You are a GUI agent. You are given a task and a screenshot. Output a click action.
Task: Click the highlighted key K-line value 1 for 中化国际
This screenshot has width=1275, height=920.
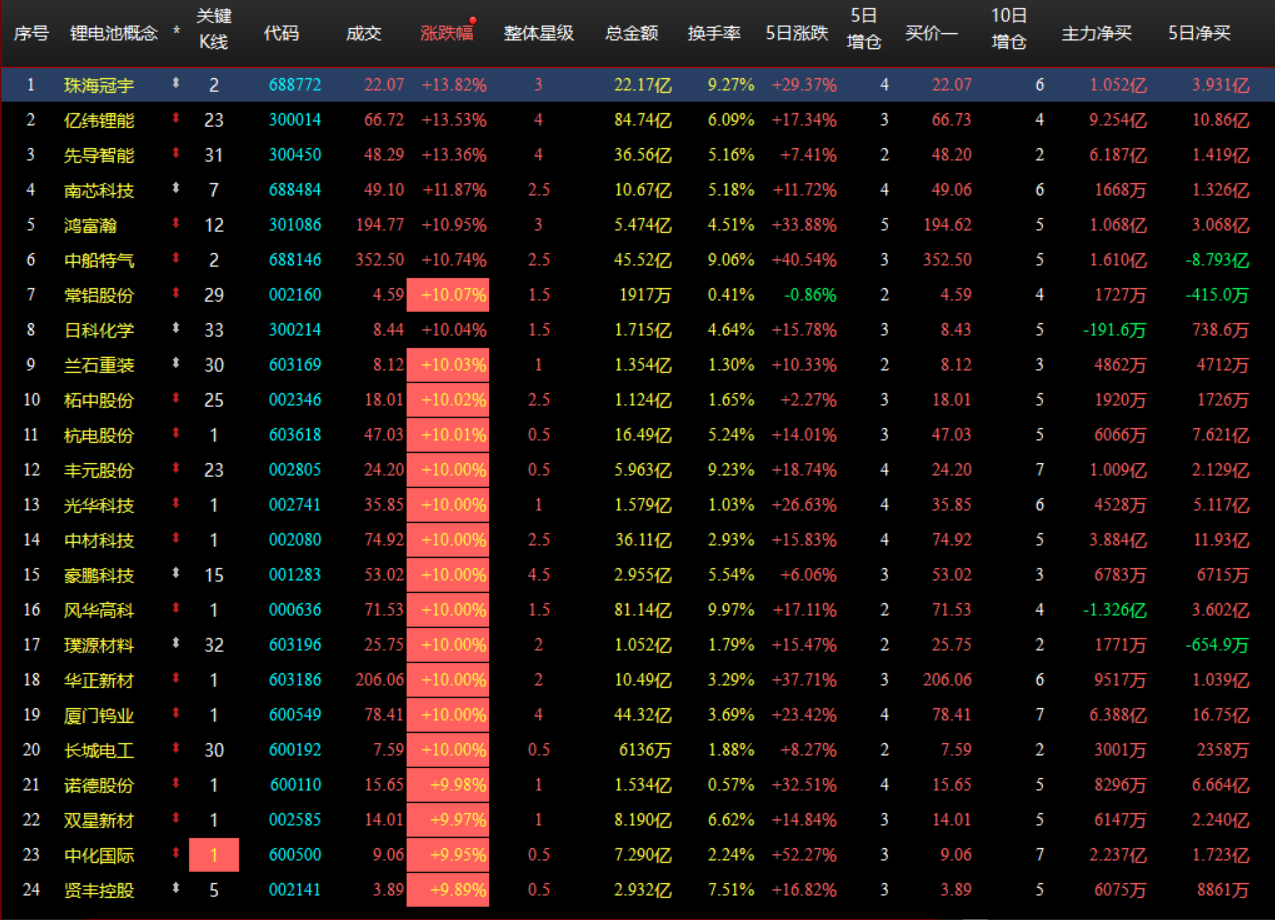pos(214,855)
